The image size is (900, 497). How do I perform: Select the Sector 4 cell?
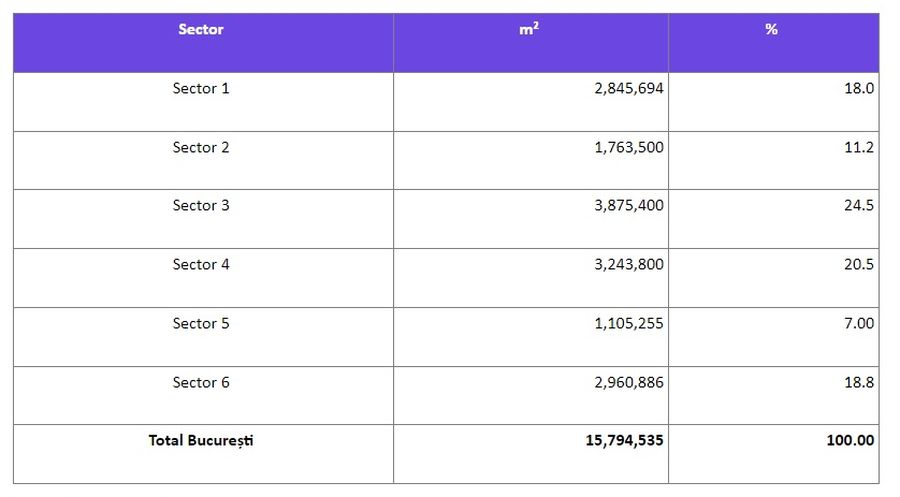pos(201,264)
